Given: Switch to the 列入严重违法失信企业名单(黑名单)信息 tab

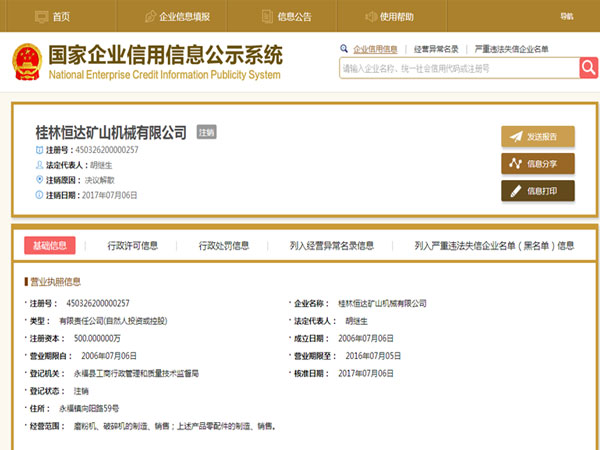Looking at the screenshot, I should click(494, 246).
